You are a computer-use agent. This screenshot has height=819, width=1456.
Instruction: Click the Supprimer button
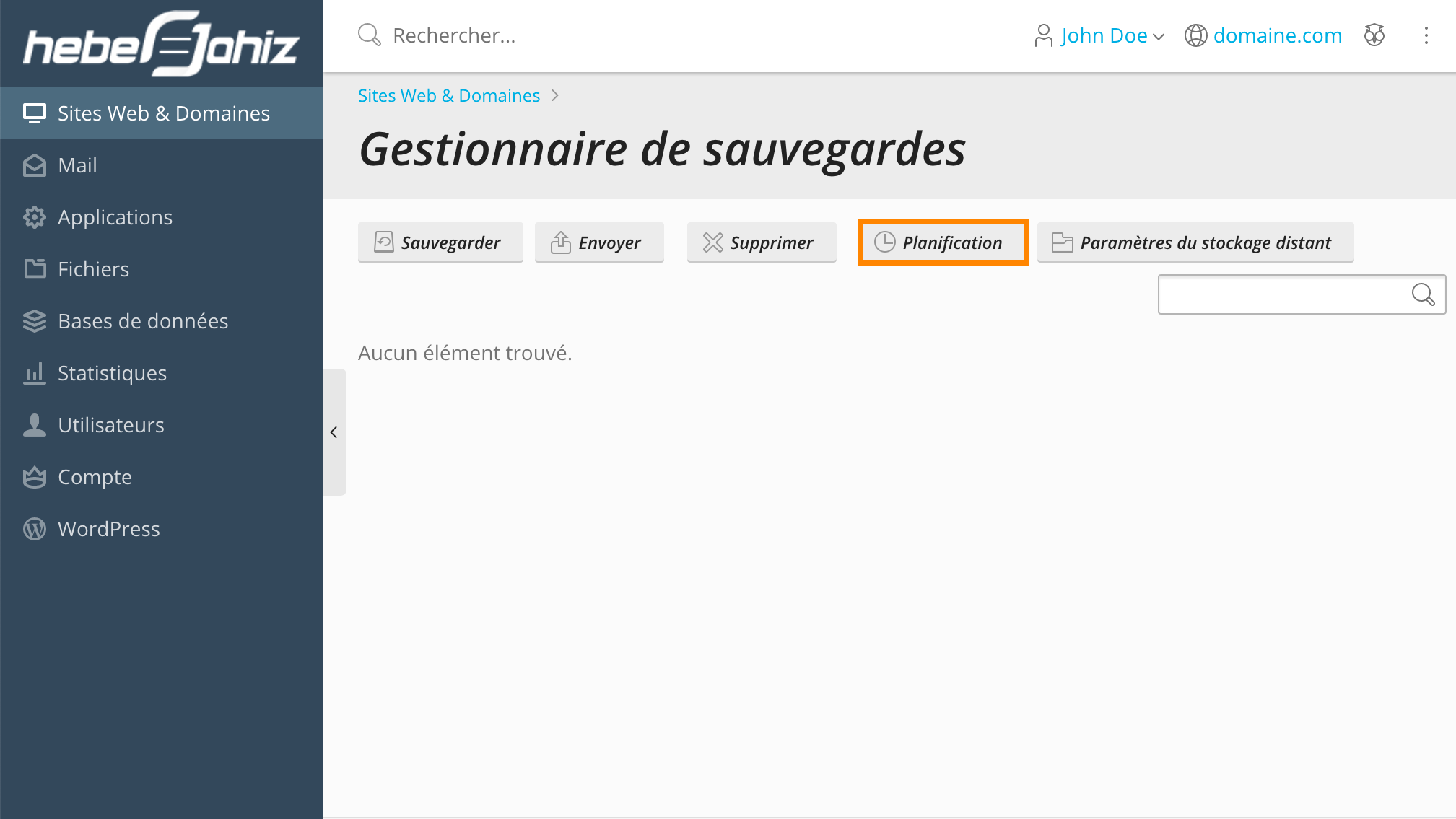(x=762, y=242)
